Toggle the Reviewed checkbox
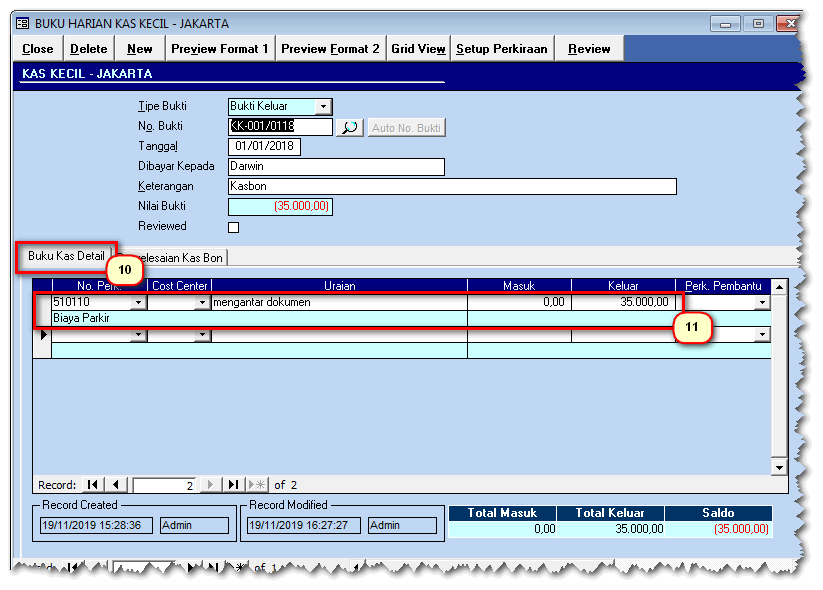 tap(234, 227)
